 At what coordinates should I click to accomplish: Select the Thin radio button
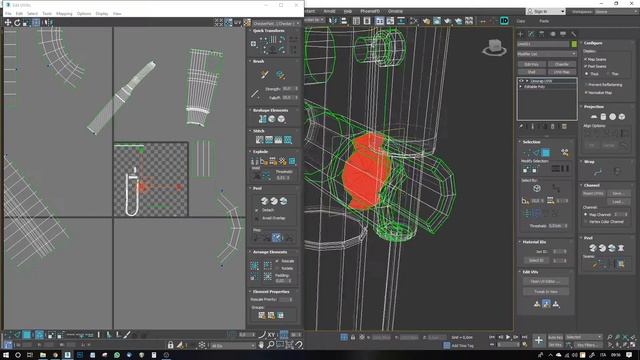[x=608, y=74]
